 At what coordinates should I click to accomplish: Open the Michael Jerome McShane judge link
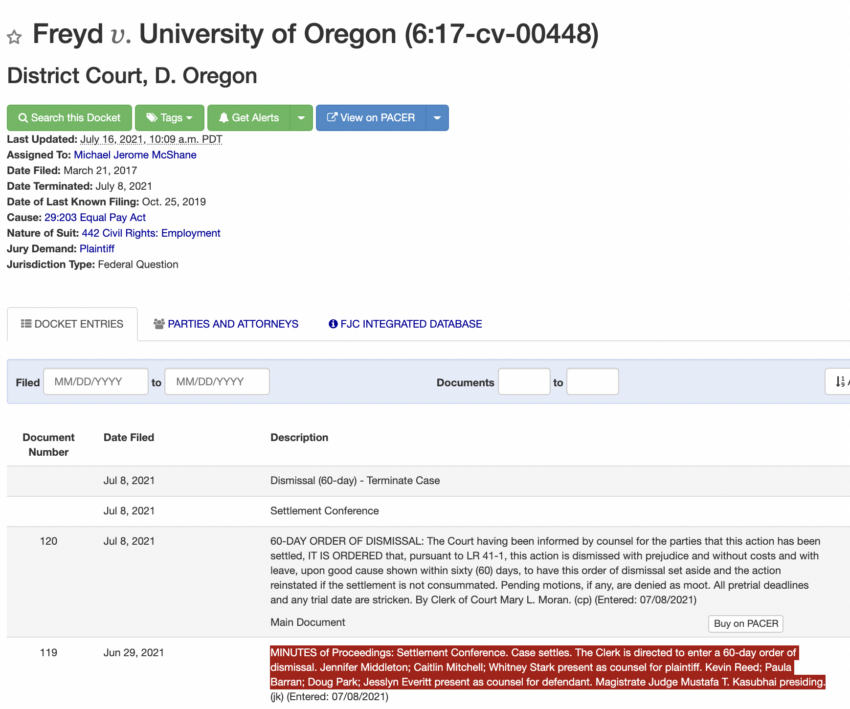coord(135,154)
